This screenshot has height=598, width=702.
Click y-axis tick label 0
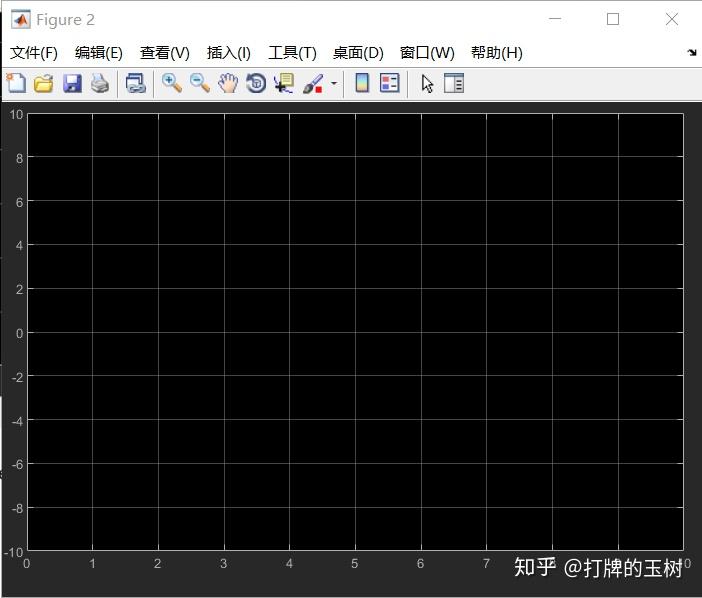click(19, 333)
